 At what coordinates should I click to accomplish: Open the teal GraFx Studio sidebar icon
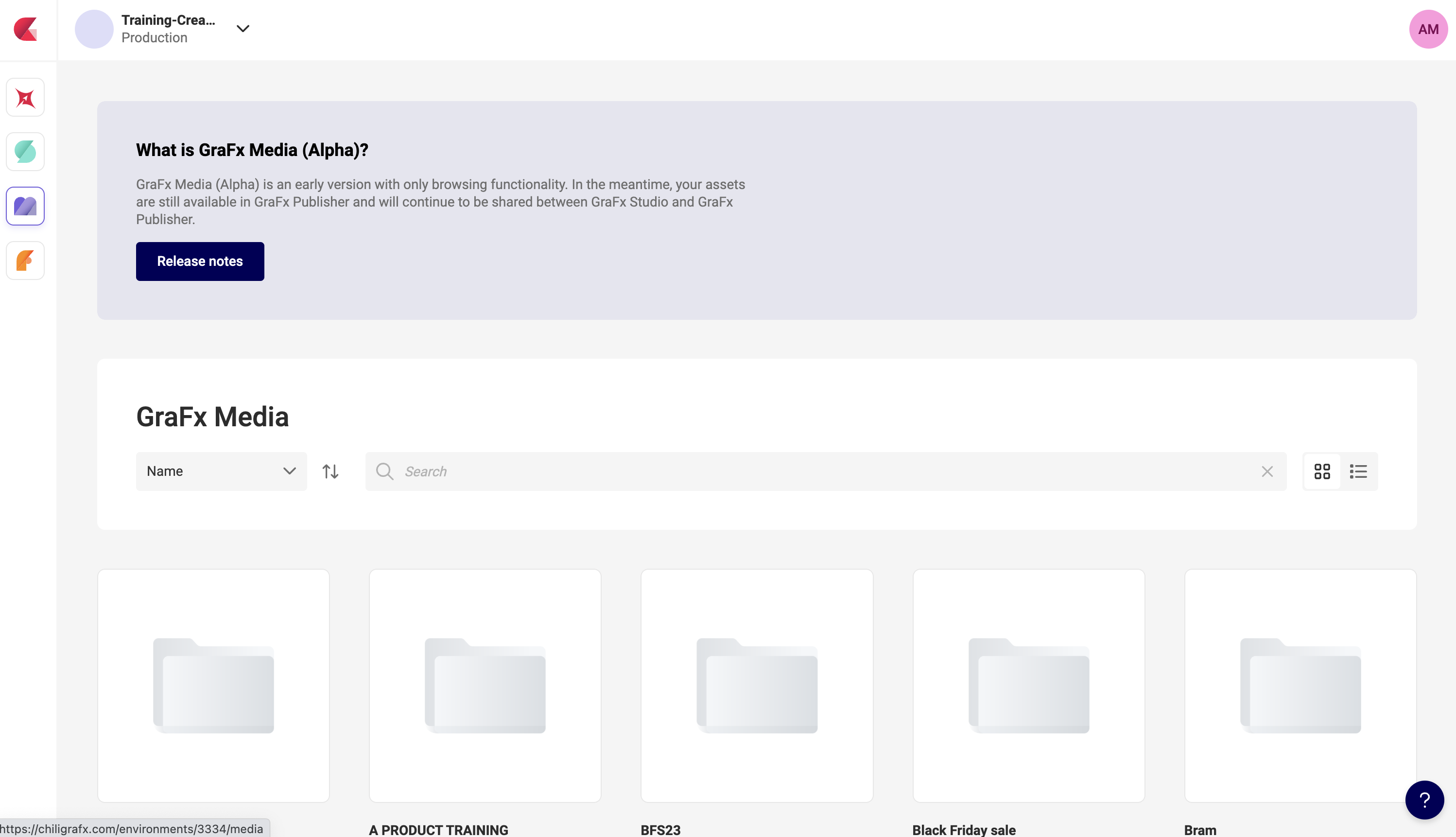tap(25, 152)
